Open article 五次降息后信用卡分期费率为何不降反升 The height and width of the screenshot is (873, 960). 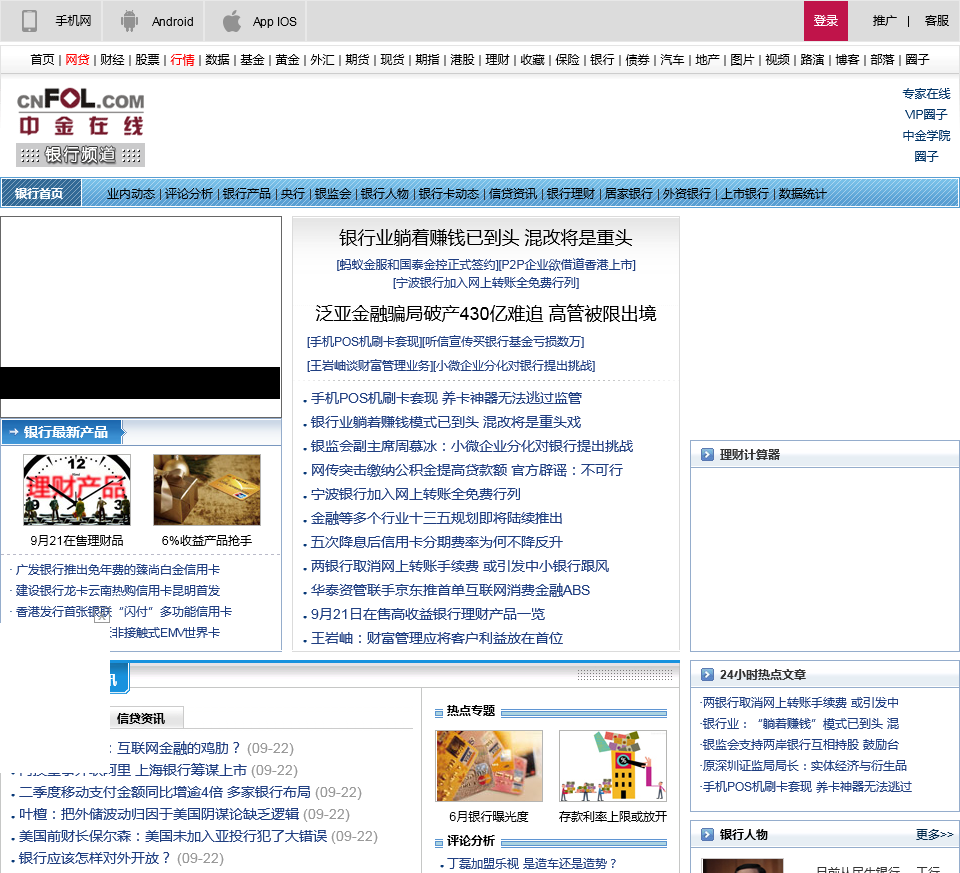(436, 542)
